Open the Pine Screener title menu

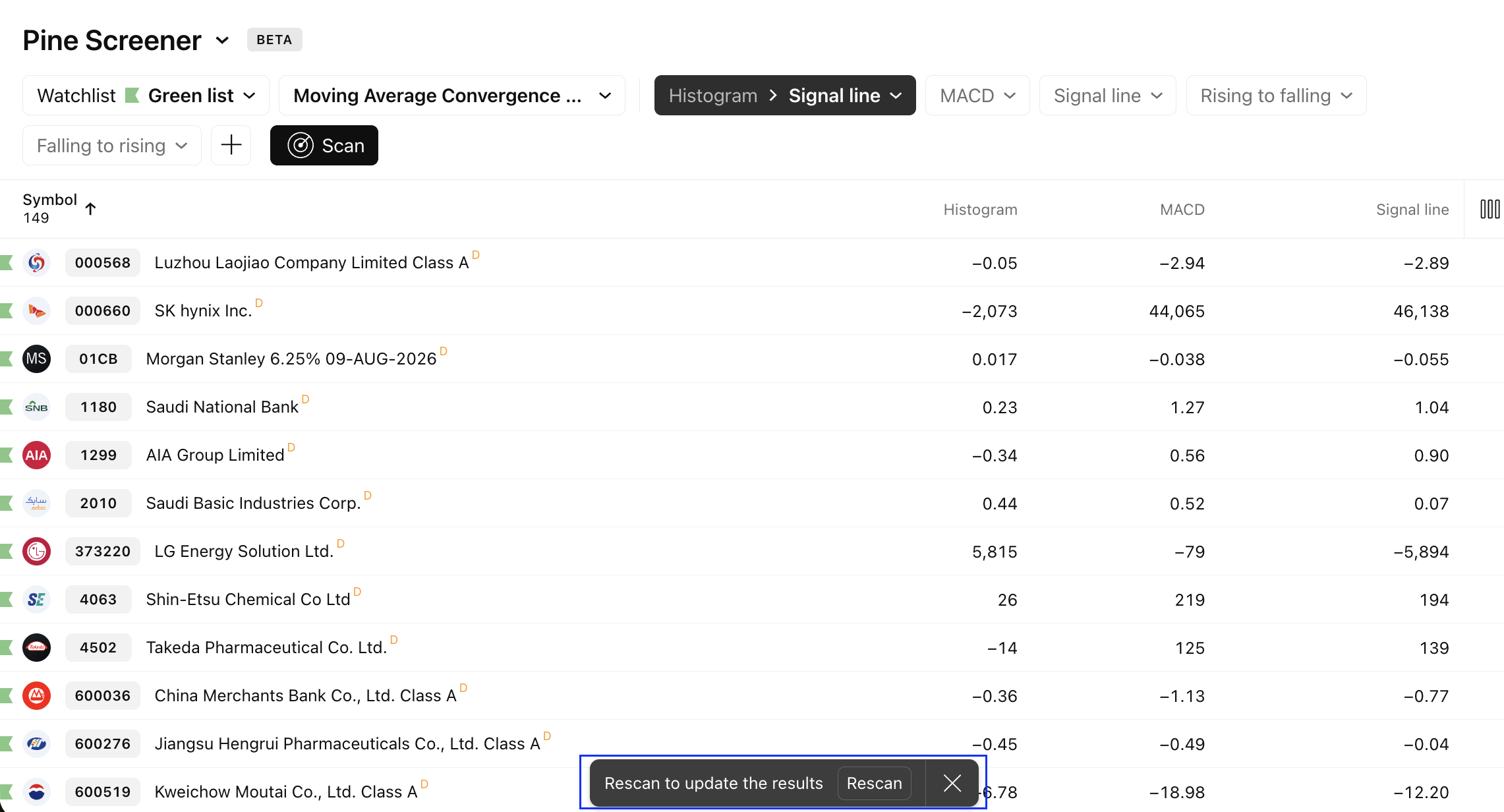pos(126,40)
